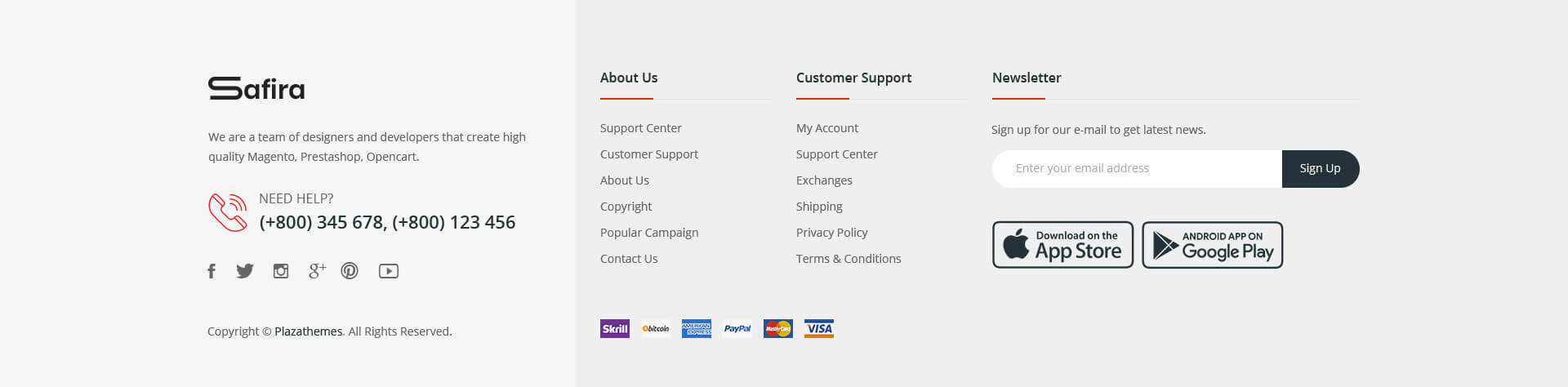Viewport: 1568px width, 387px height.
Task: Click the Skrill payment icon
Action: pyautogui.click(x=615, y=329)
